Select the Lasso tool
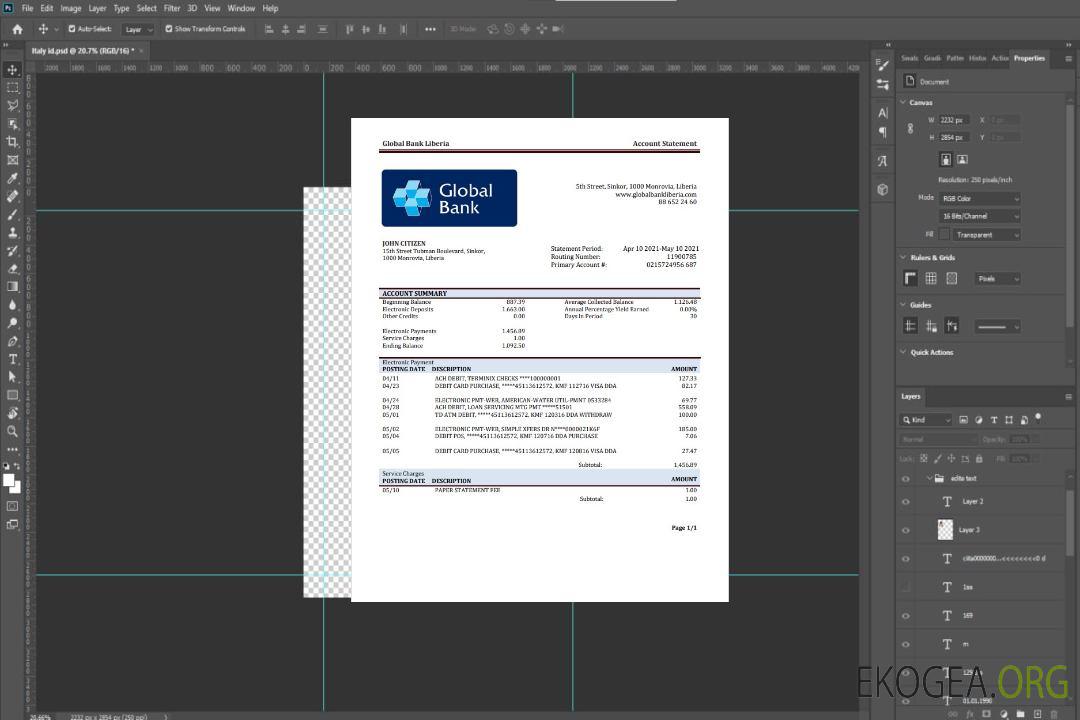 click(x=12, y=105)
